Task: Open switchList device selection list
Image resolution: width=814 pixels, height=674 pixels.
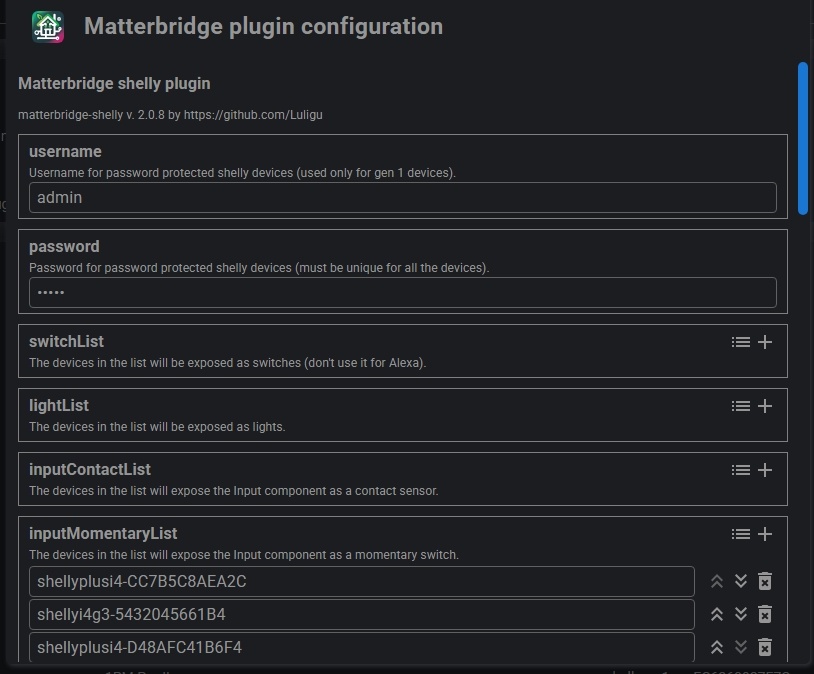Action: (x=740, y=342)
